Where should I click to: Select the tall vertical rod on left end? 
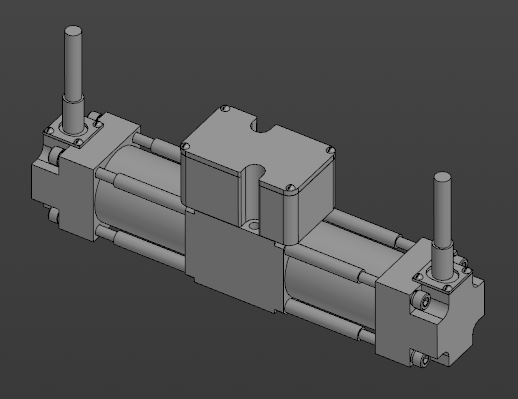tap(73, 63)
